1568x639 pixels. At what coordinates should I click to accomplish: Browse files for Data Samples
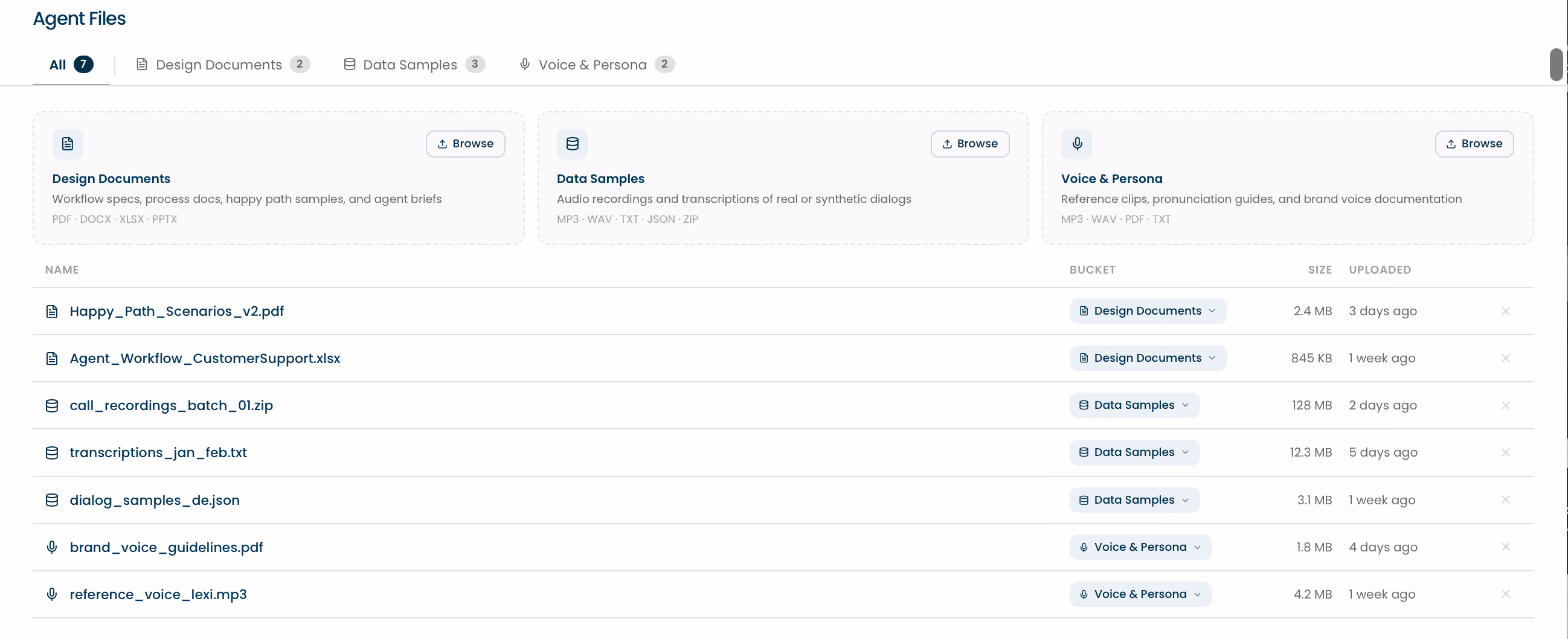(970, 144)
